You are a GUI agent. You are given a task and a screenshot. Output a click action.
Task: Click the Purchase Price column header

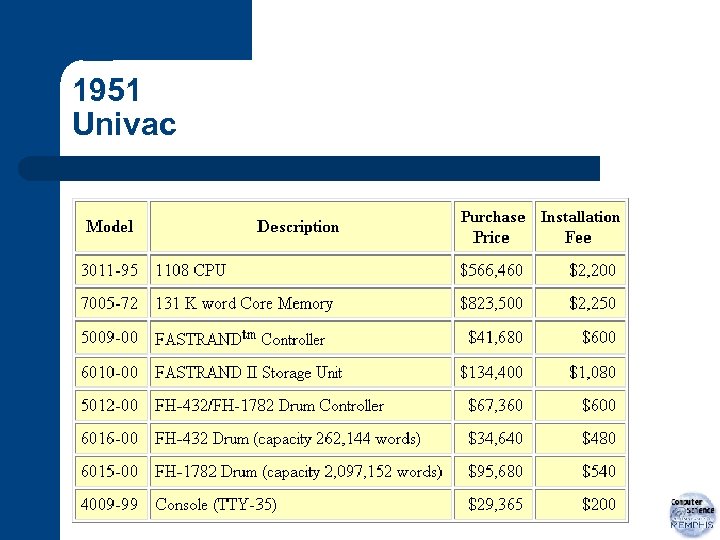492,227
